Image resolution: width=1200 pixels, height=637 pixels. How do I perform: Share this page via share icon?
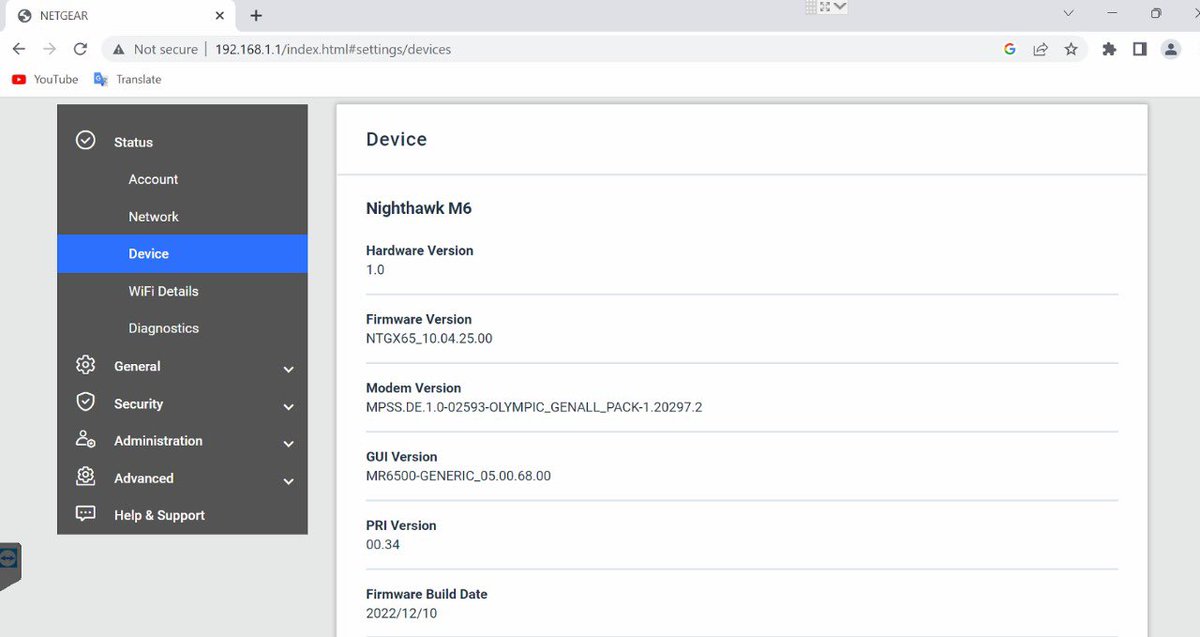coord(1041,49)
